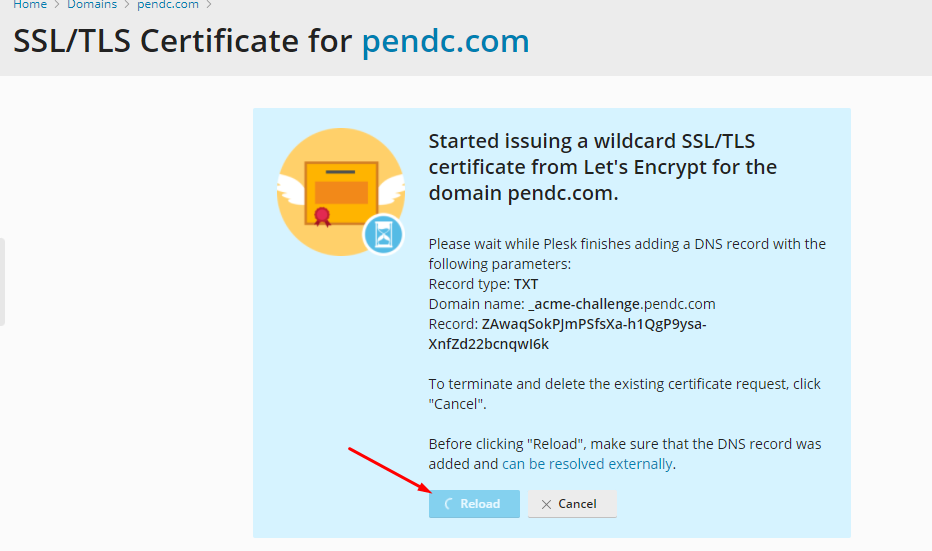Open the pendc.com breadcrumb link
The image size is (932, 551).
[168, 5]
